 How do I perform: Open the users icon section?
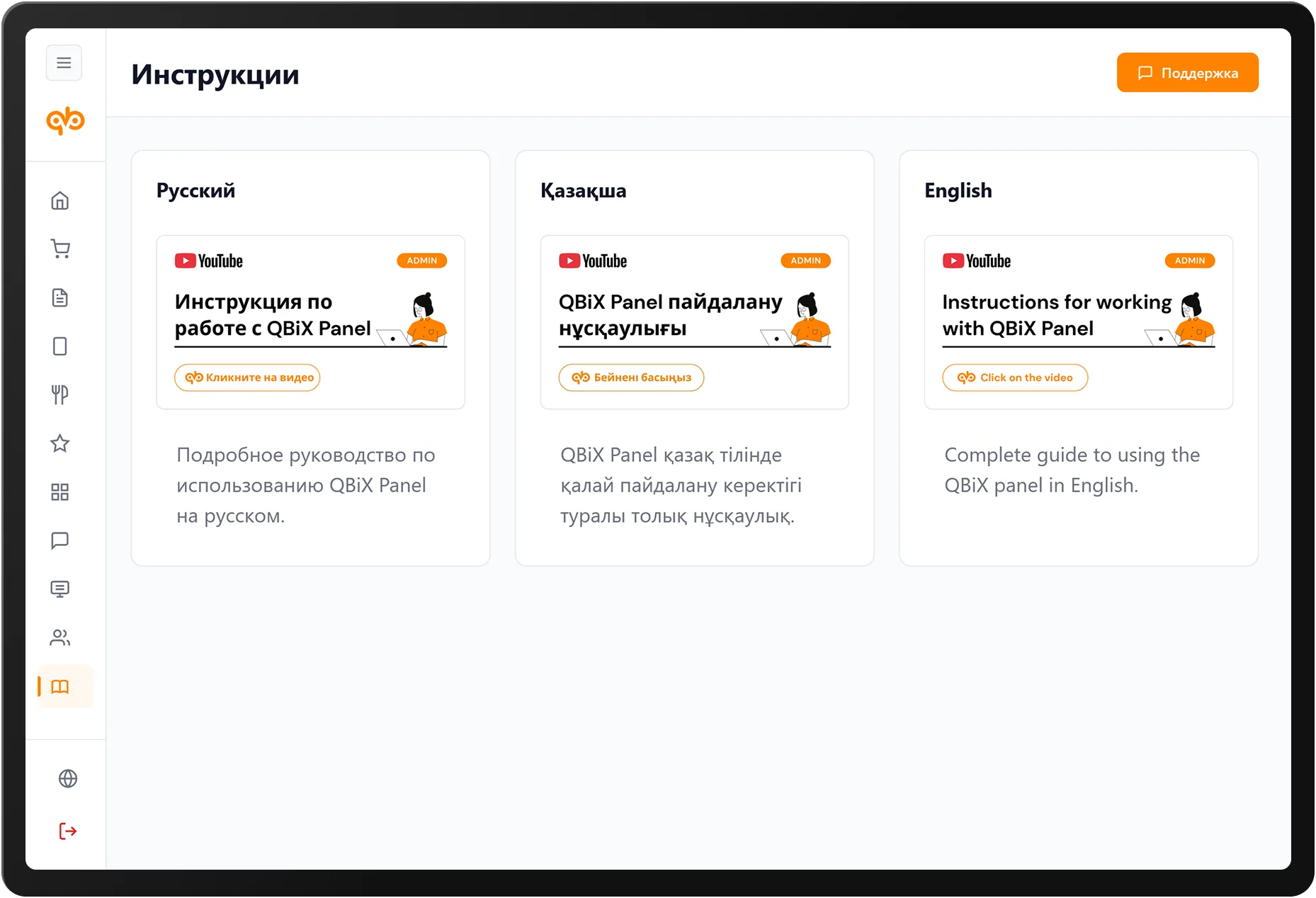[60, 637]
